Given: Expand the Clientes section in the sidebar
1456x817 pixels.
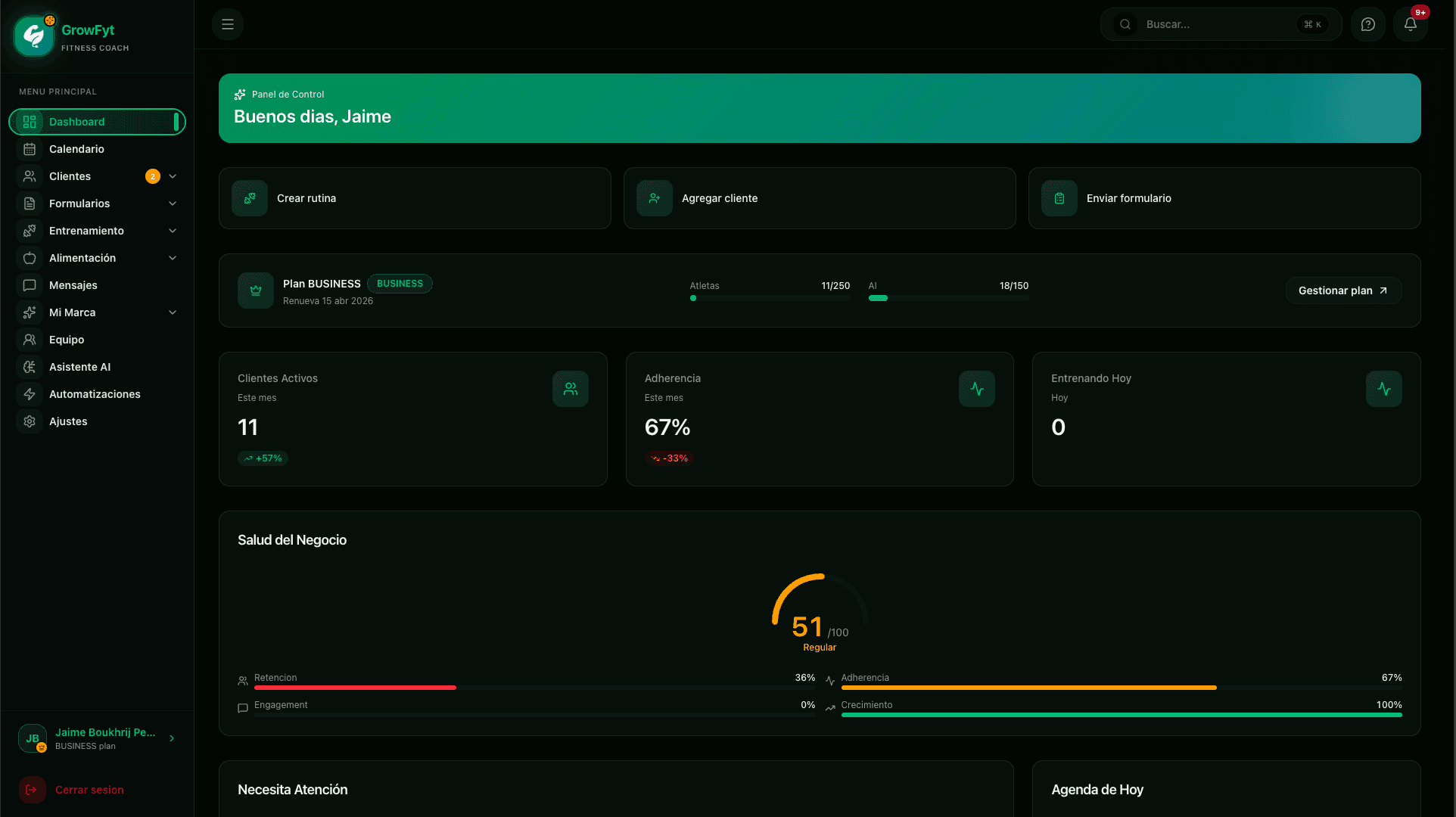Looking at the screenshot, I should [x=173, y=176].
